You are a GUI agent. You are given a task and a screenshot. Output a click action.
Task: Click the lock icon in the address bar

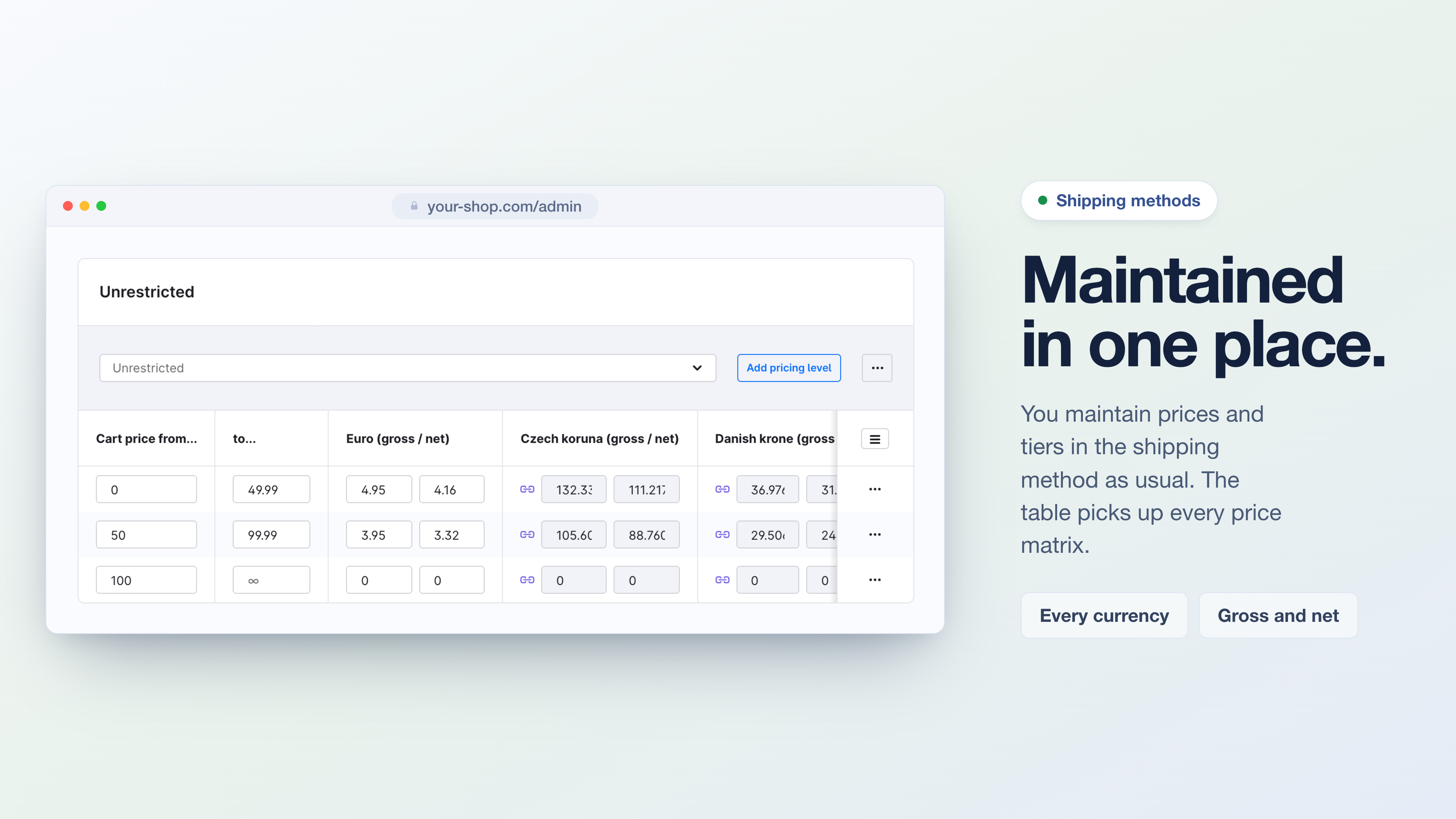coord(414,206)
